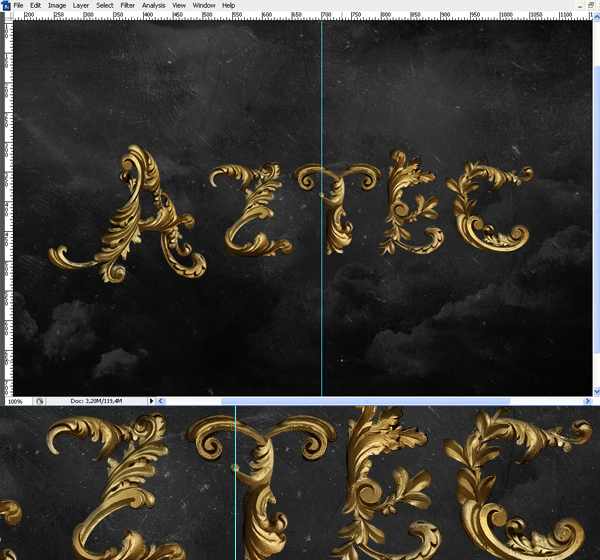This screenshot has width=600, height=560.
Task: Click the horizontal scrollbar right arrow
Action: click(587, 401)
